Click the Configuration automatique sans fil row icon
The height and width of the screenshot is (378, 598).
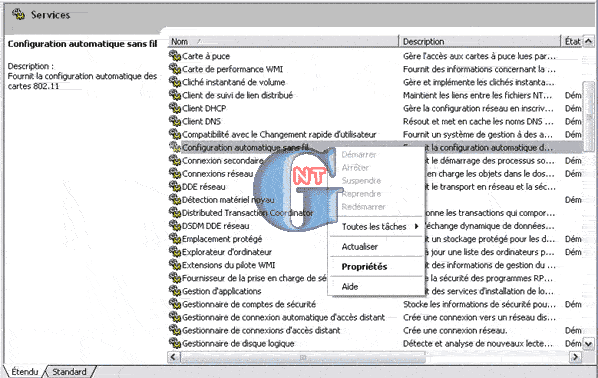click(175, 147)
